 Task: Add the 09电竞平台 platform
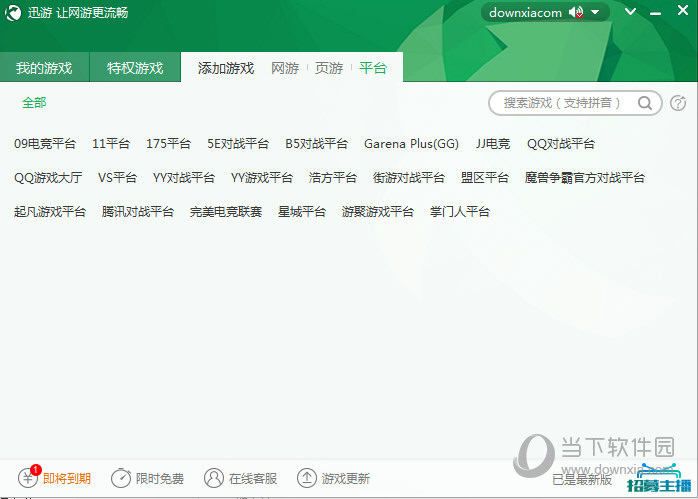(x=45, y=144)
